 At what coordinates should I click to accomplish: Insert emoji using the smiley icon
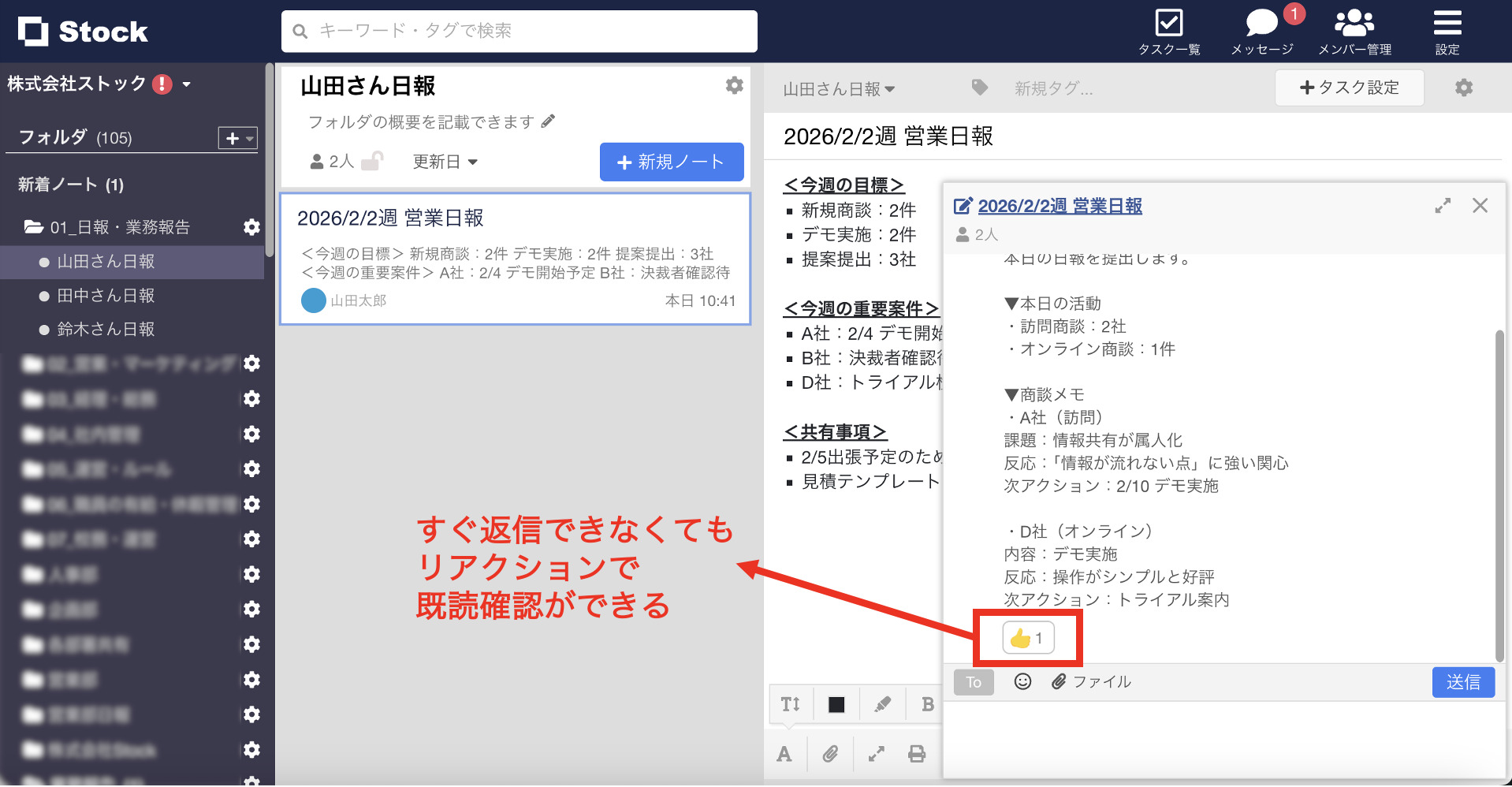[x=1022, y=682]
